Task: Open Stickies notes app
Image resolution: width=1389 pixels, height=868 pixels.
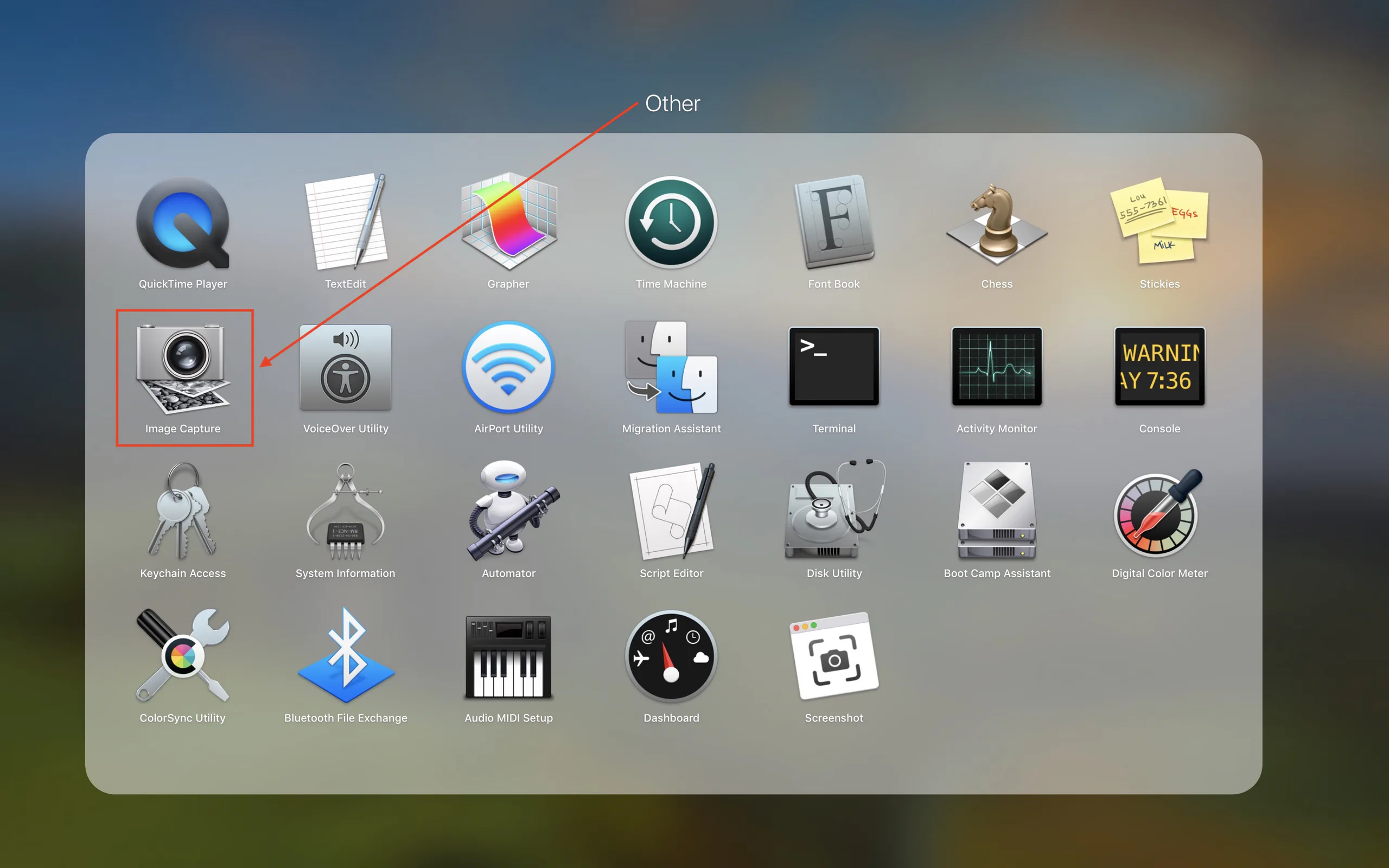Action: click(1159, 221)
